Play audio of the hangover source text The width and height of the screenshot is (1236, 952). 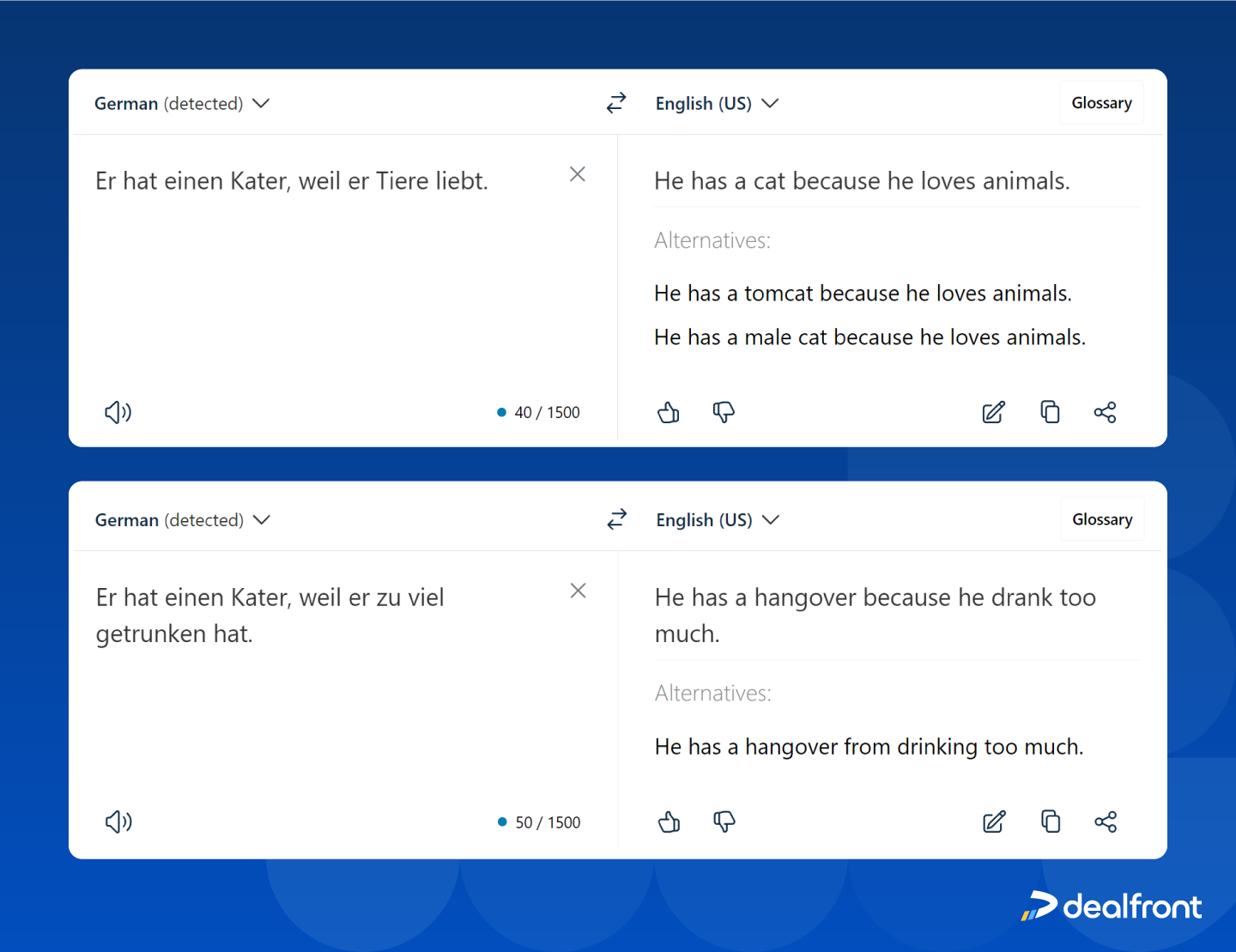[118, 822]
